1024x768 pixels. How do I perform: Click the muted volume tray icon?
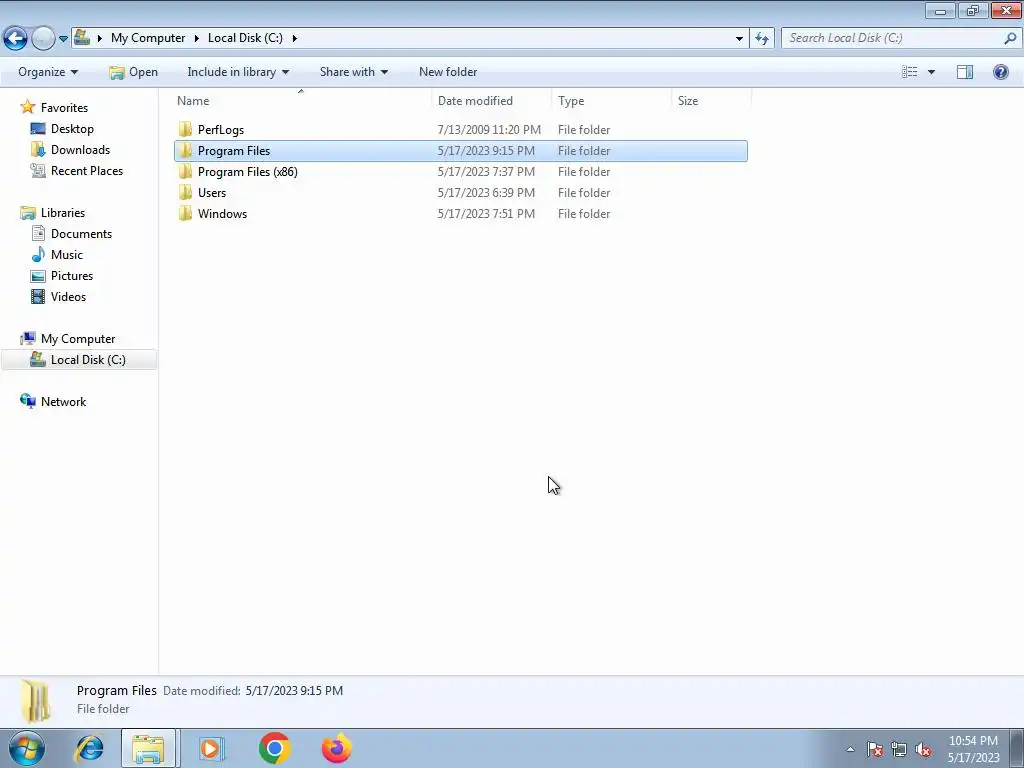(923, 749)
